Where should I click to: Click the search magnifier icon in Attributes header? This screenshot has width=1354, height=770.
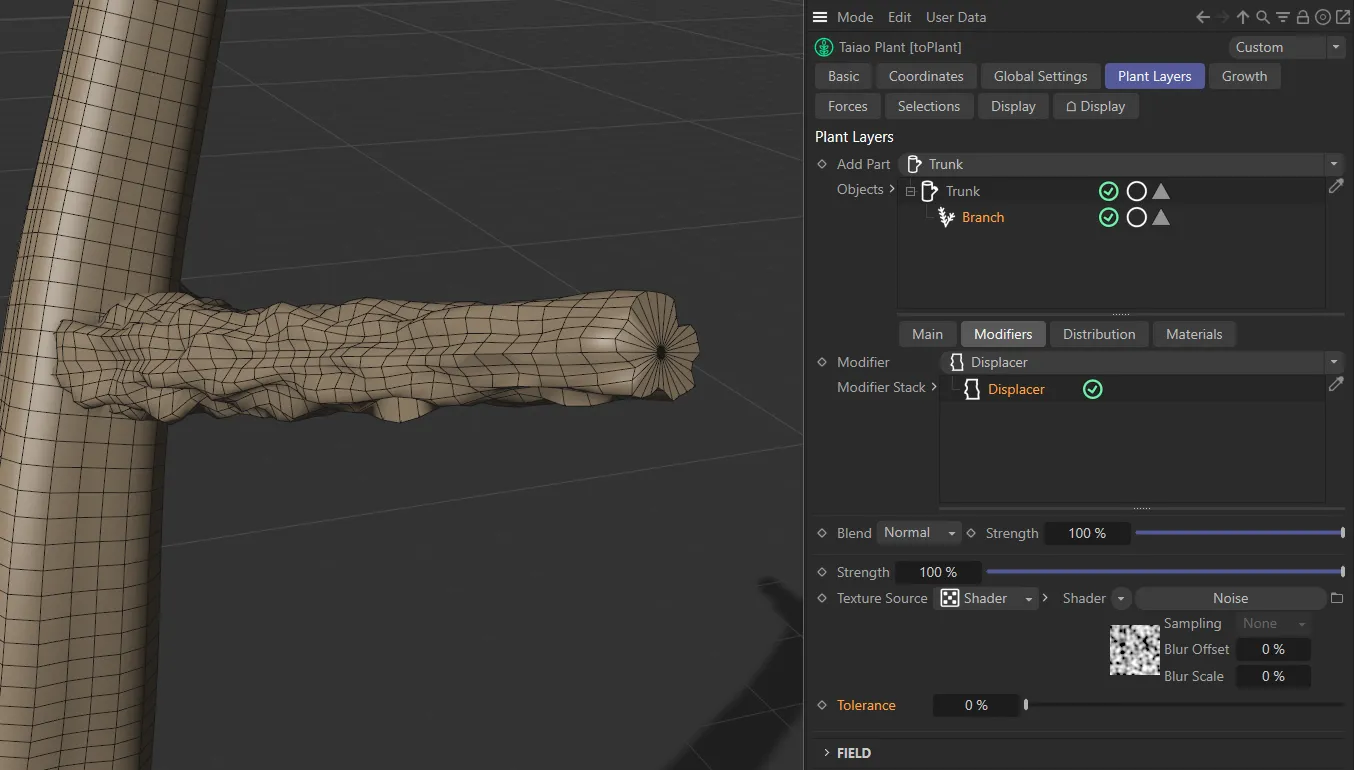[x=1263, y=17]
